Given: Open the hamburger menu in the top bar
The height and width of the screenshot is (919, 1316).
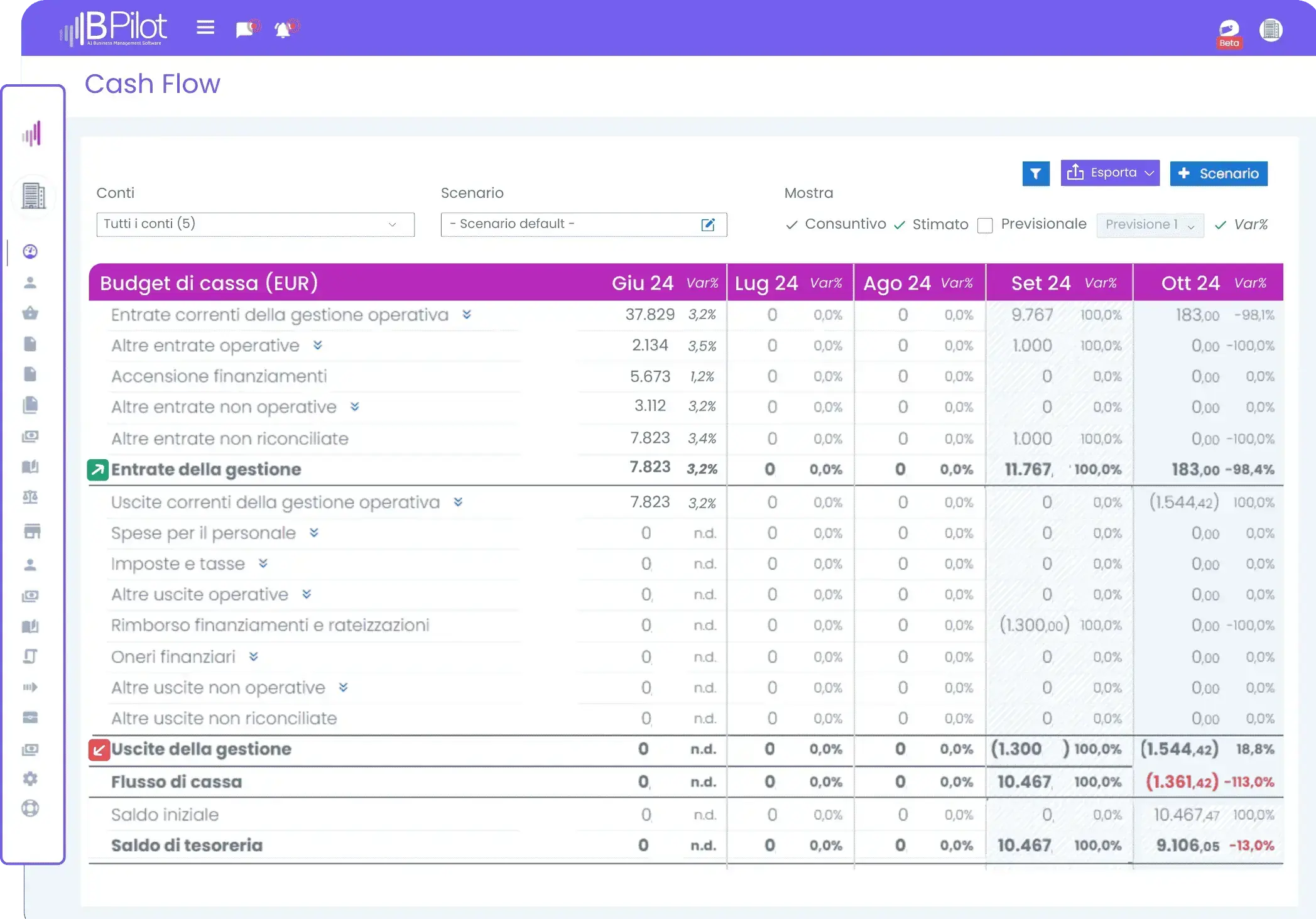Looking at the screenshot, I should (205, 28).
